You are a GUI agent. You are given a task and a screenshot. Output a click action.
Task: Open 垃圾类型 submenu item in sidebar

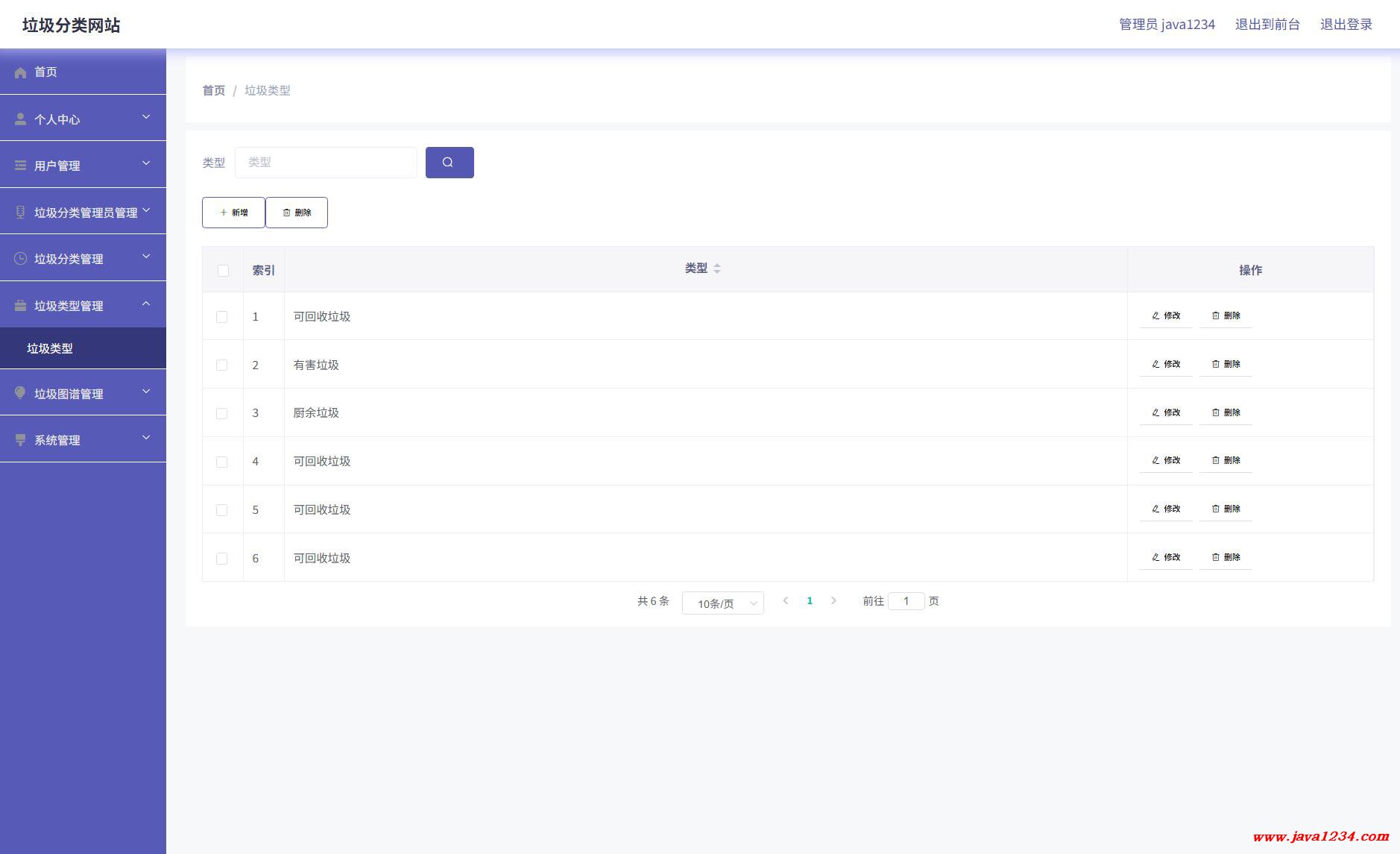click(50, 348)
